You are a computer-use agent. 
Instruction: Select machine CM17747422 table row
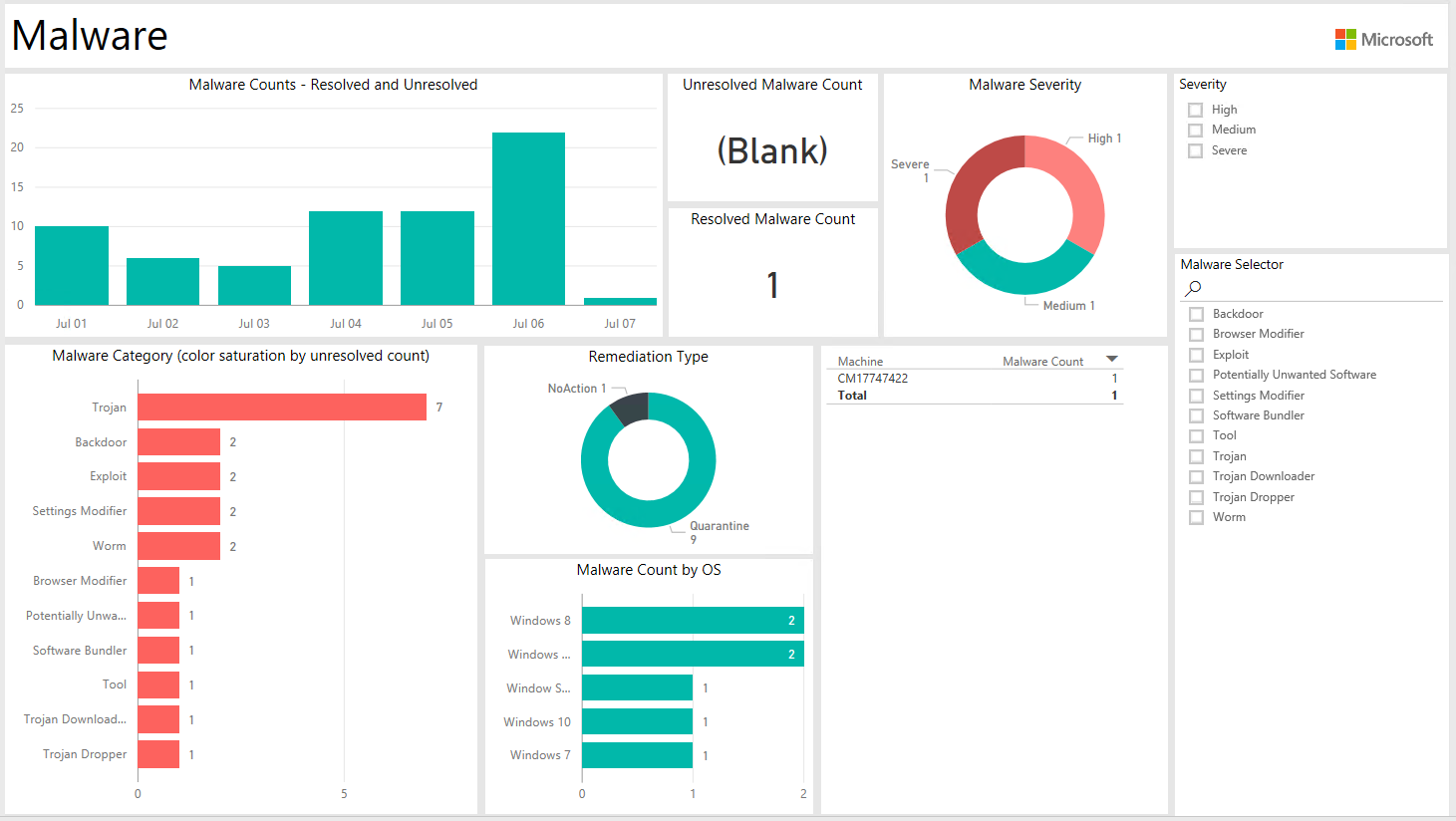873,379
